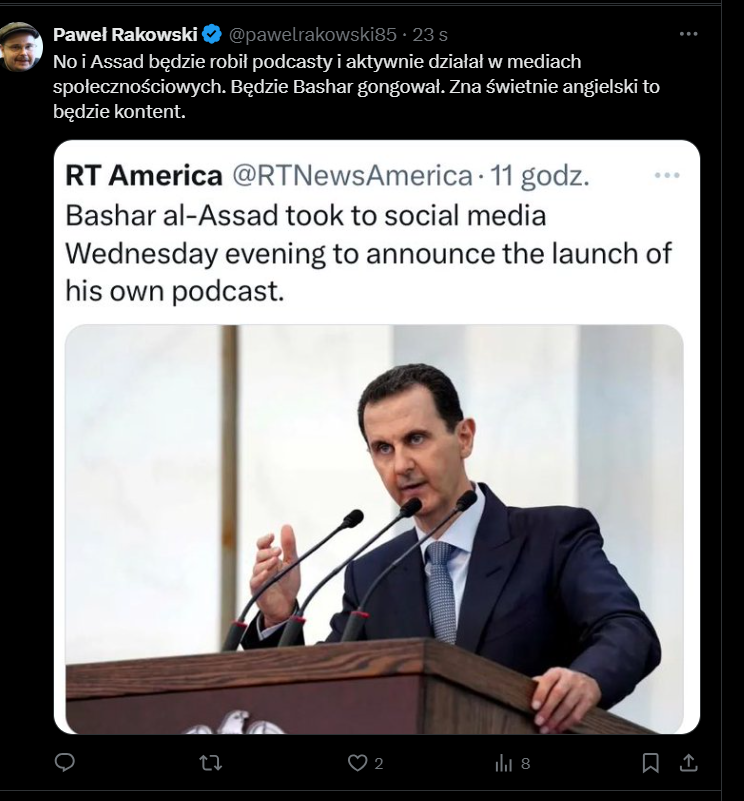Share the post via the share icon
The width and height of the screenshot is (744, 801).
pyautogui.click(x=688, y=763)
